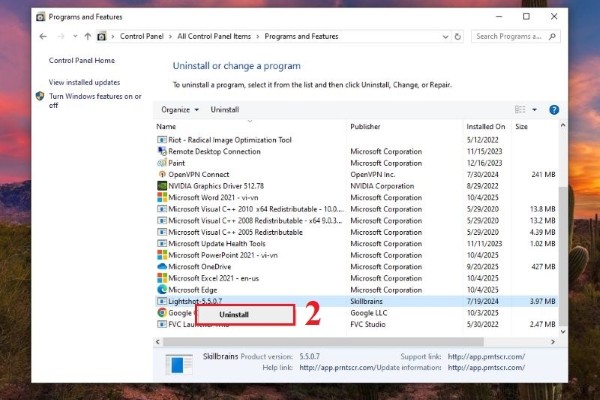Select NVIDIA Graphics Driver 512.78
600x400 pixels.
216,186
